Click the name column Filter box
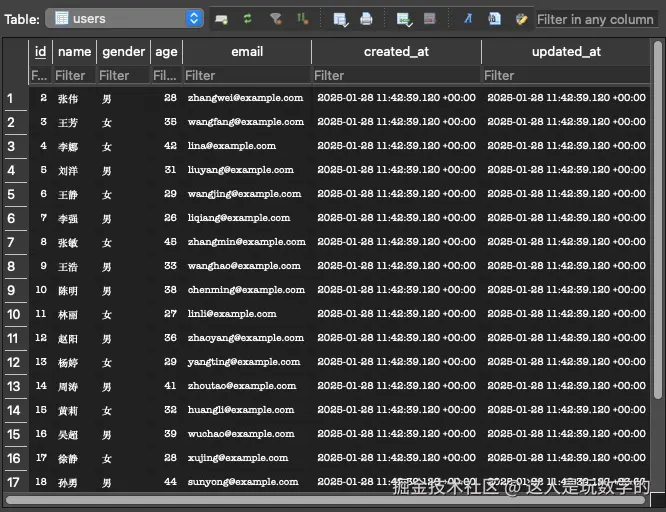This screenshot has width=666, height=512. pyautogui.click(x=74, y=76)
